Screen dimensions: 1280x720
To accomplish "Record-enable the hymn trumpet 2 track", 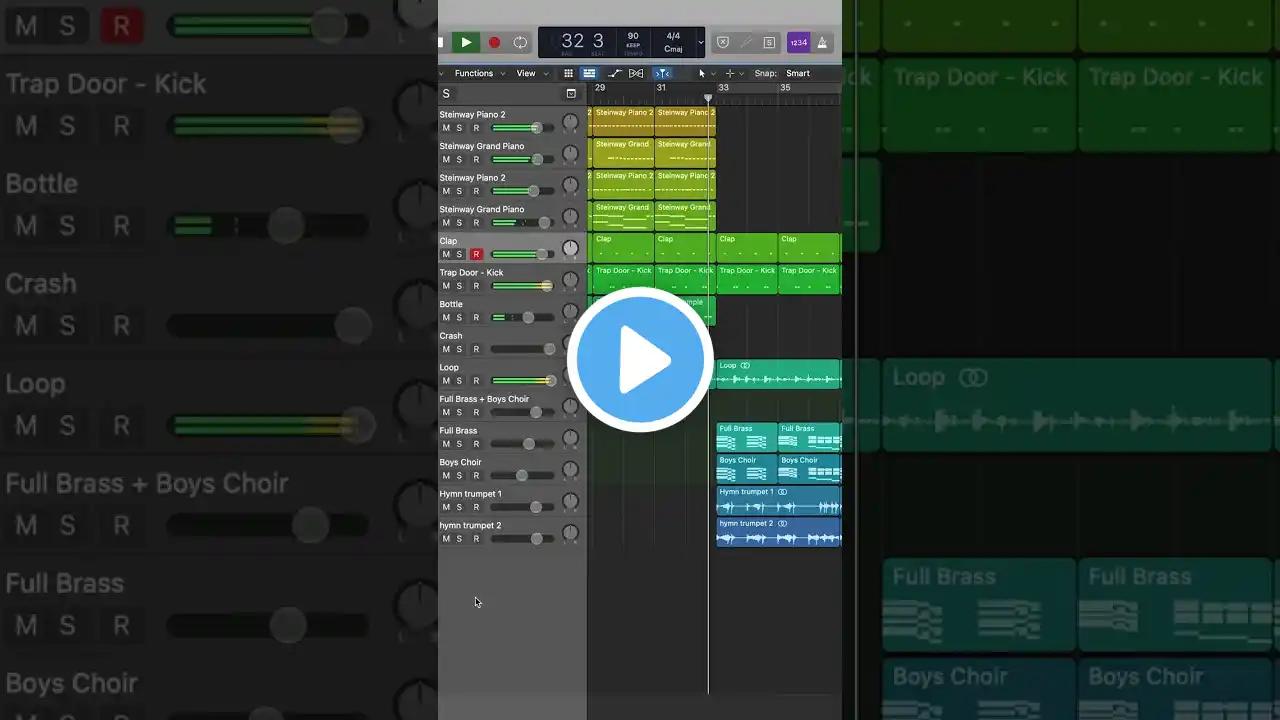I will click(x=476, y=540).
